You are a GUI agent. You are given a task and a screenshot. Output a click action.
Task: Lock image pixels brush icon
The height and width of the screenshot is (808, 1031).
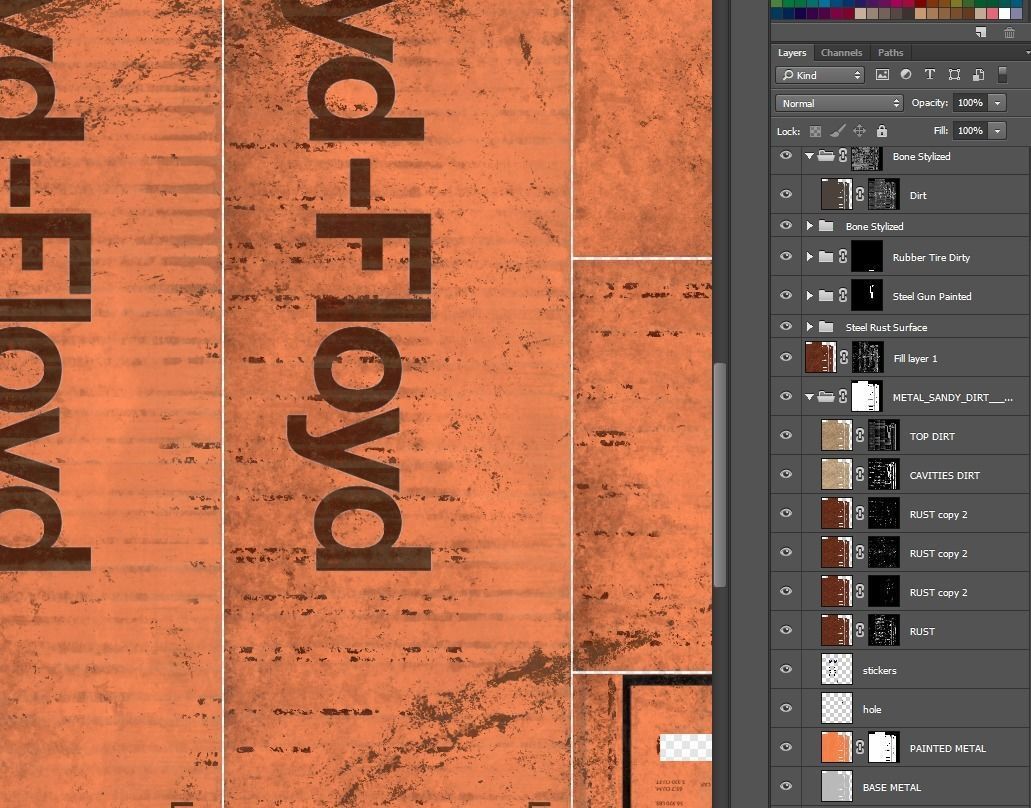click(837, 131)
